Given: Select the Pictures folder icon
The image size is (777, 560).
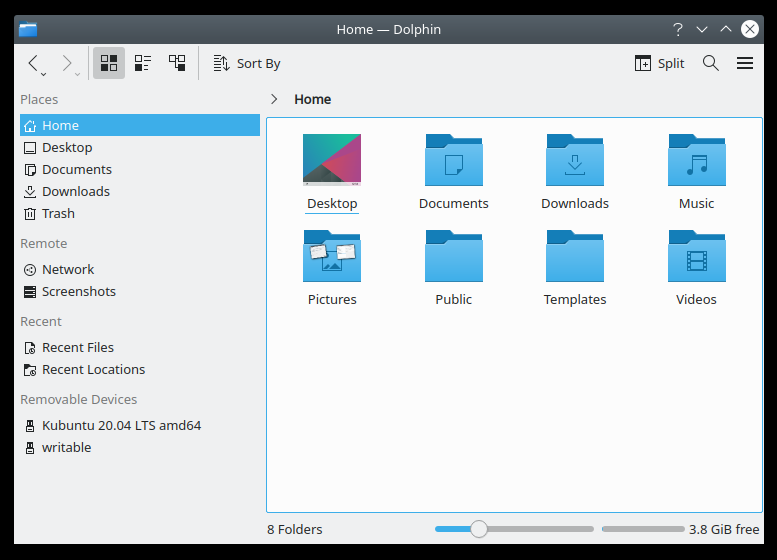Looking at the screenshot, I should [332, 257].
